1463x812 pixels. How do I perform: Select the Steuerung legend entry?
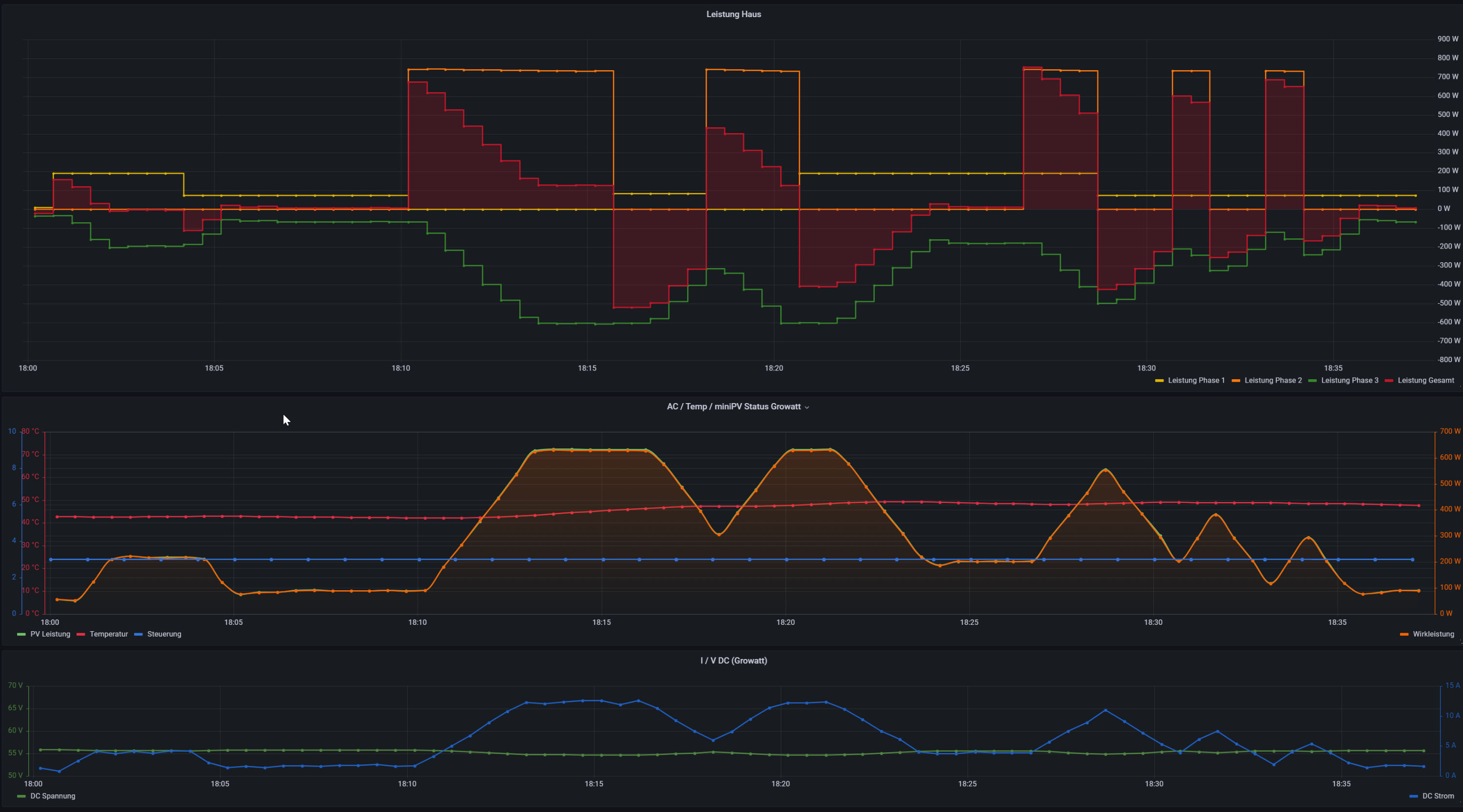pos(164,634)
